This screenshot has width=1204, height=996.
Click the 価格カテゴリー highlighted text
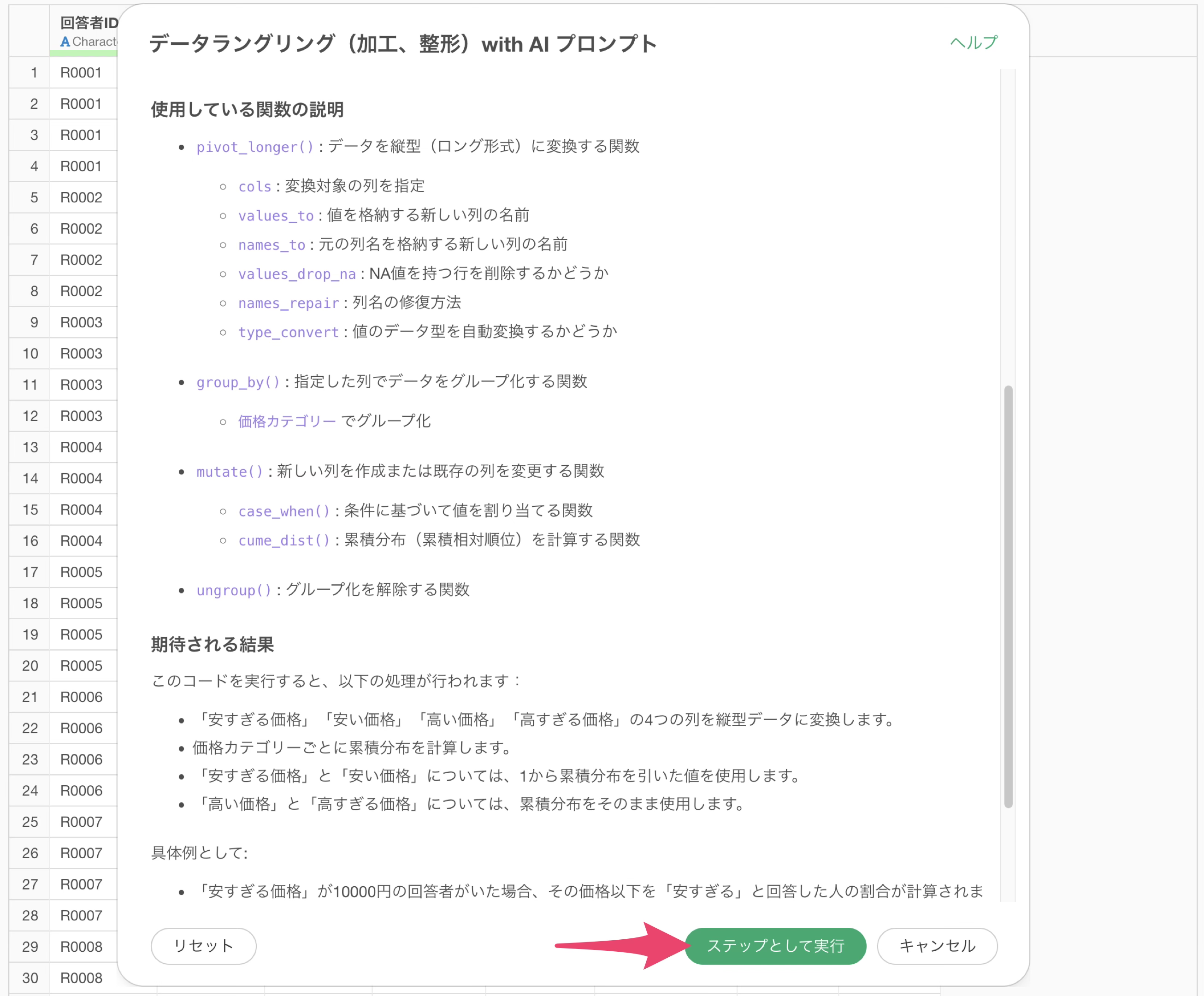click(x=287, y=421)
